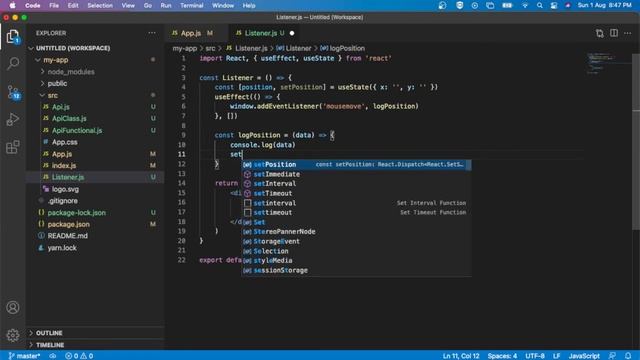Image resolution: width=640 pixels, height=360 pixels.
Task: Open editor more actions ellipsis
Action: click(x=627, y=33)
